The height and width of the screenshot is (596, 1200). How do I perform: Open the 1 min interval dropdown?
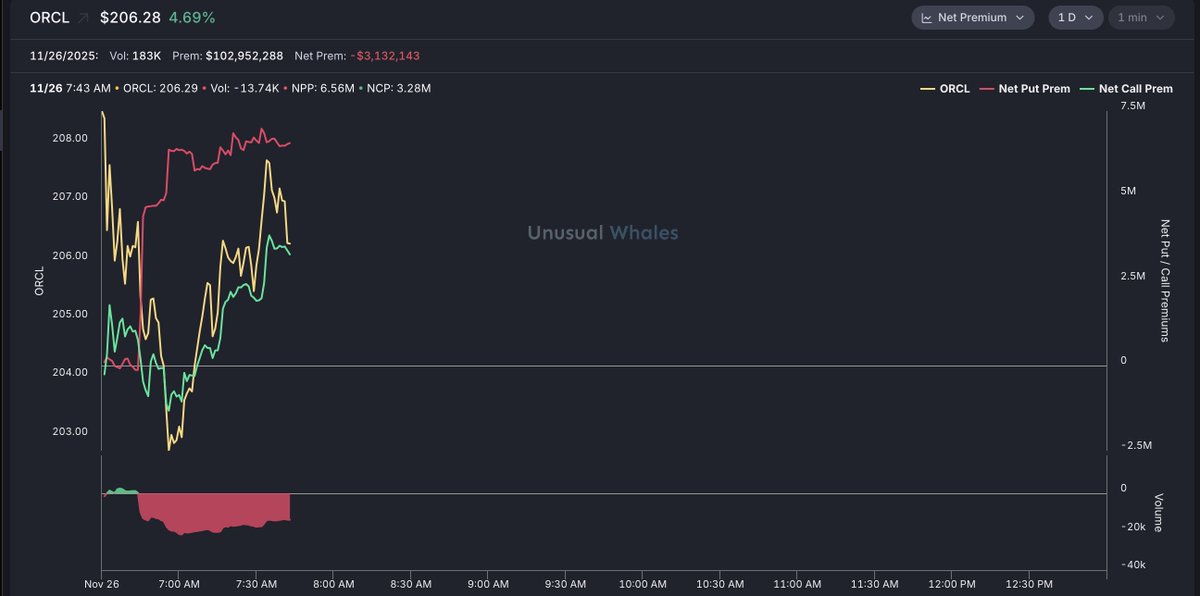pos(1141,18)
